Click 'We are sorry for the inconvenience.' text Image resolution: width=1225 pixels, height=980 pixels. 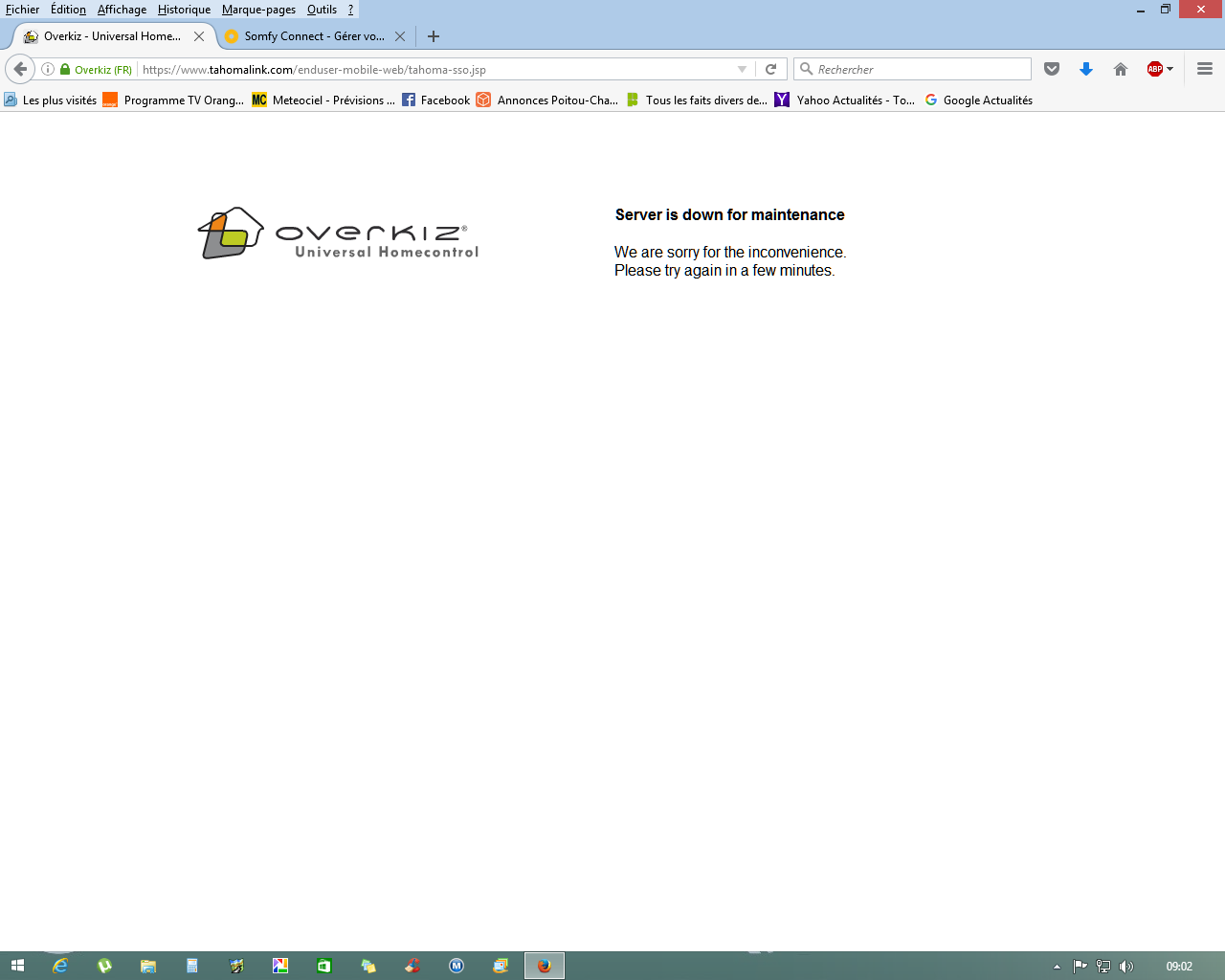click(730, 252)
